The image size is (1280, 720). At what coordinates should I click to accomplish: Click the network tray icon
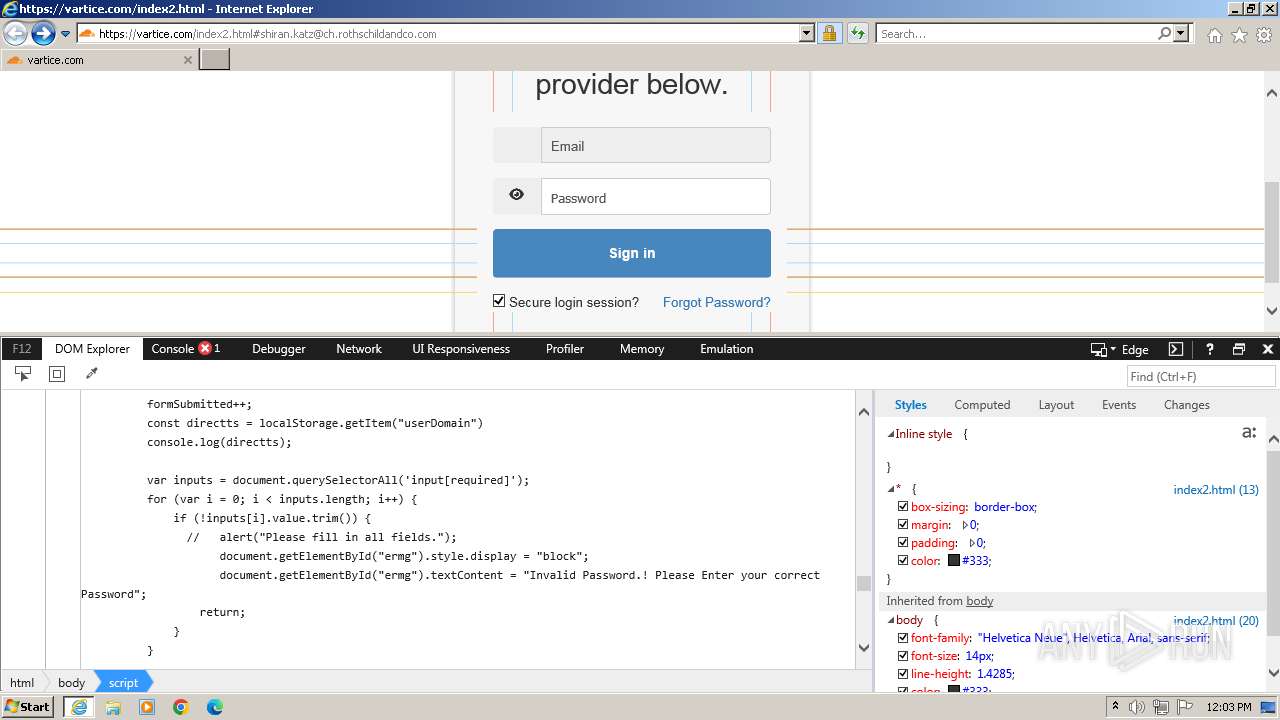1161,707
